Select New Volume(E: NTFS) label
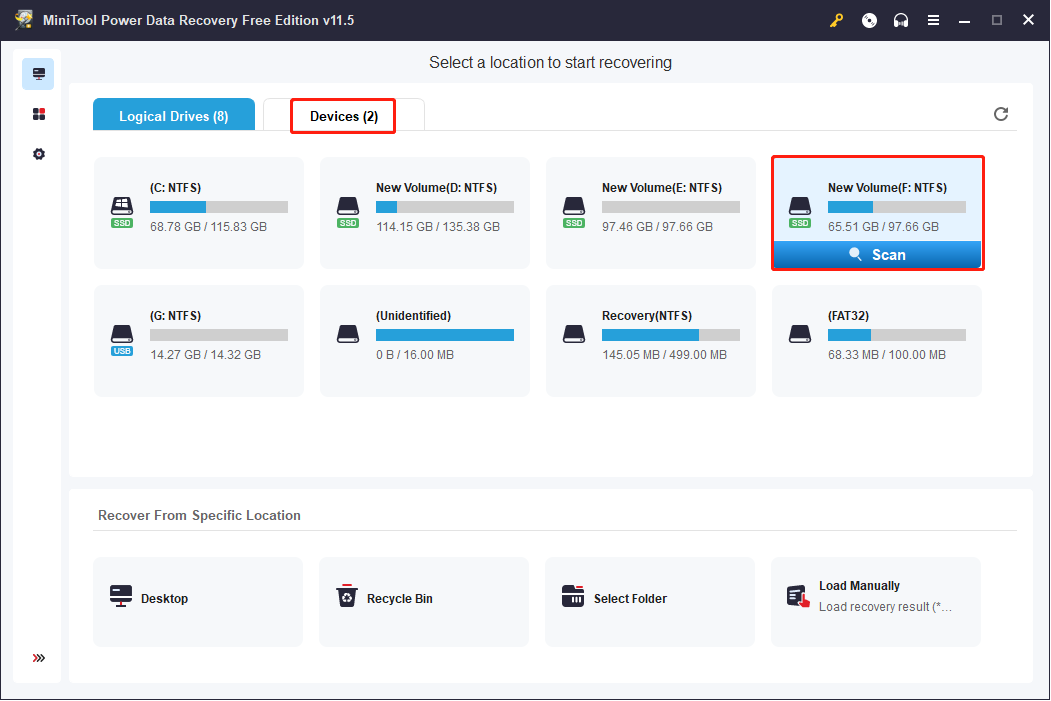This screenshot has width=1051, height=701. (662, 188)
